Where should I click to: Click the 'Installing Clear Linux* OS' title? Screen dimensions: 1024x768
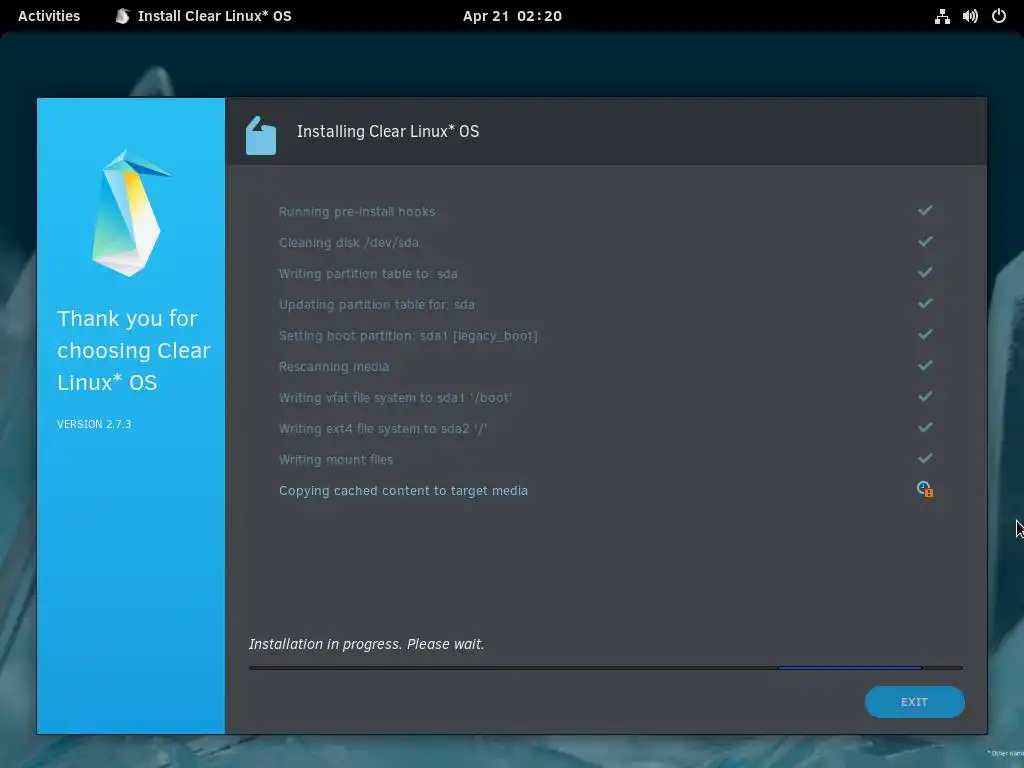388,131
